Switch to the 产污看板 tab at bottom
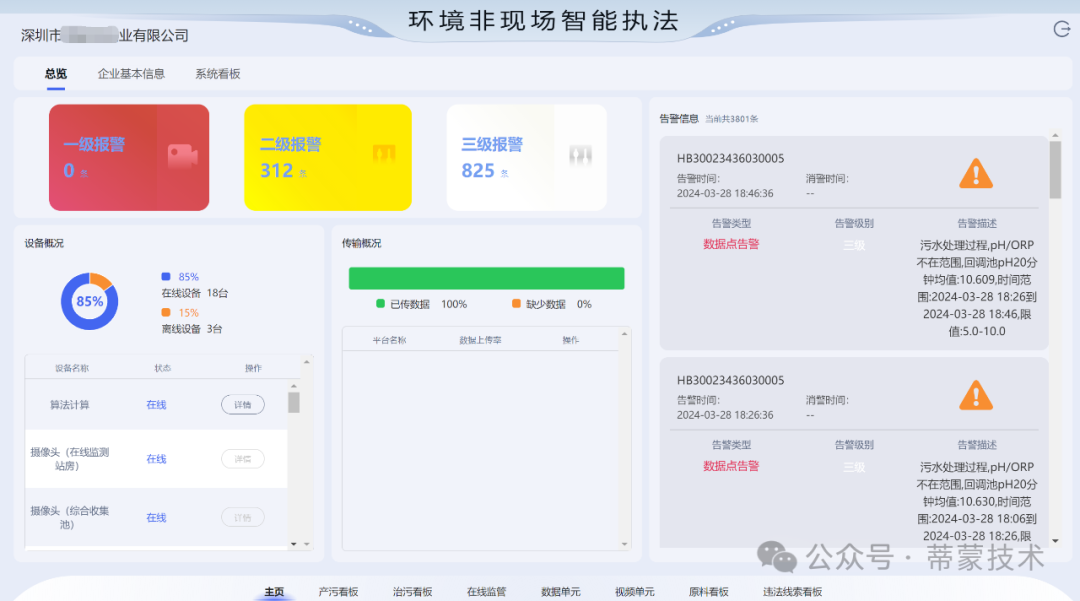 338,591
